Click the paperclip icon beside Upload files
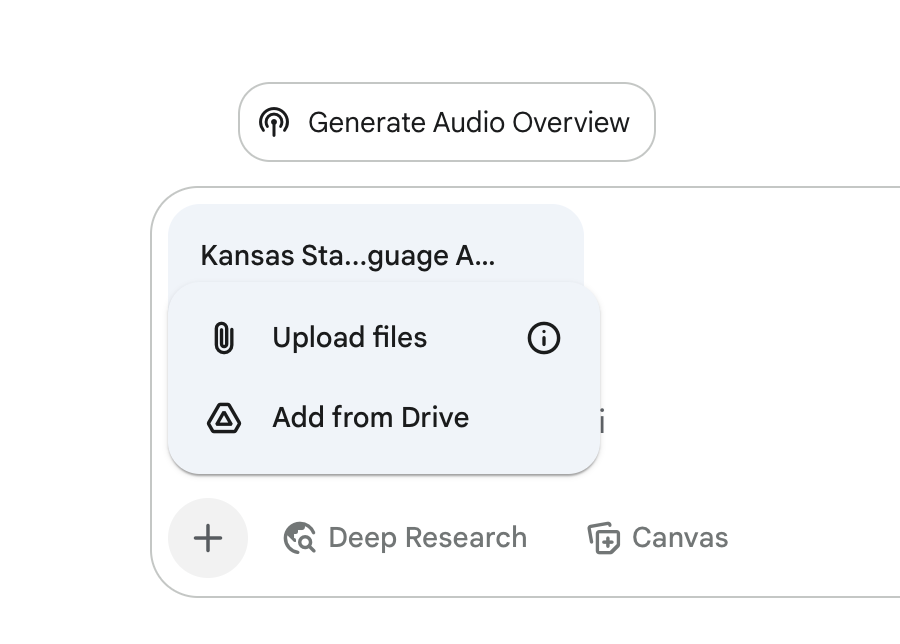Image resolution: width=900 pixels, height=644 pixels. pyautogui.click(x=224, y=337)
